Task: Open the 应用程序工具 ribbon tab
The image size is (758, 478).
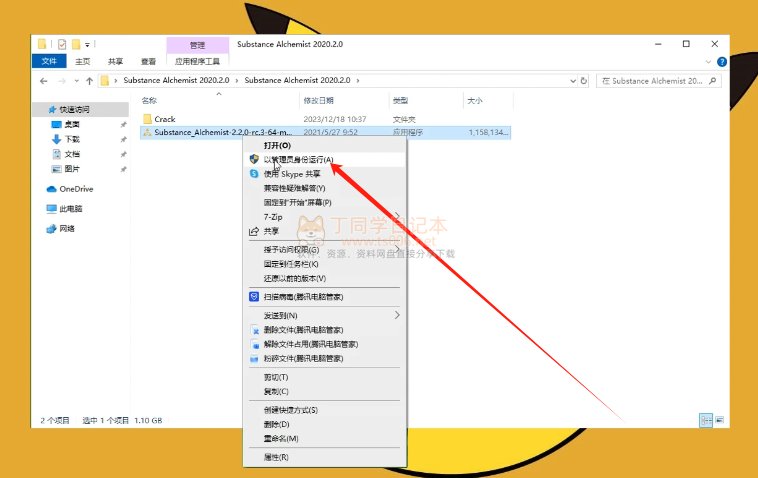Action: [197, 61]
